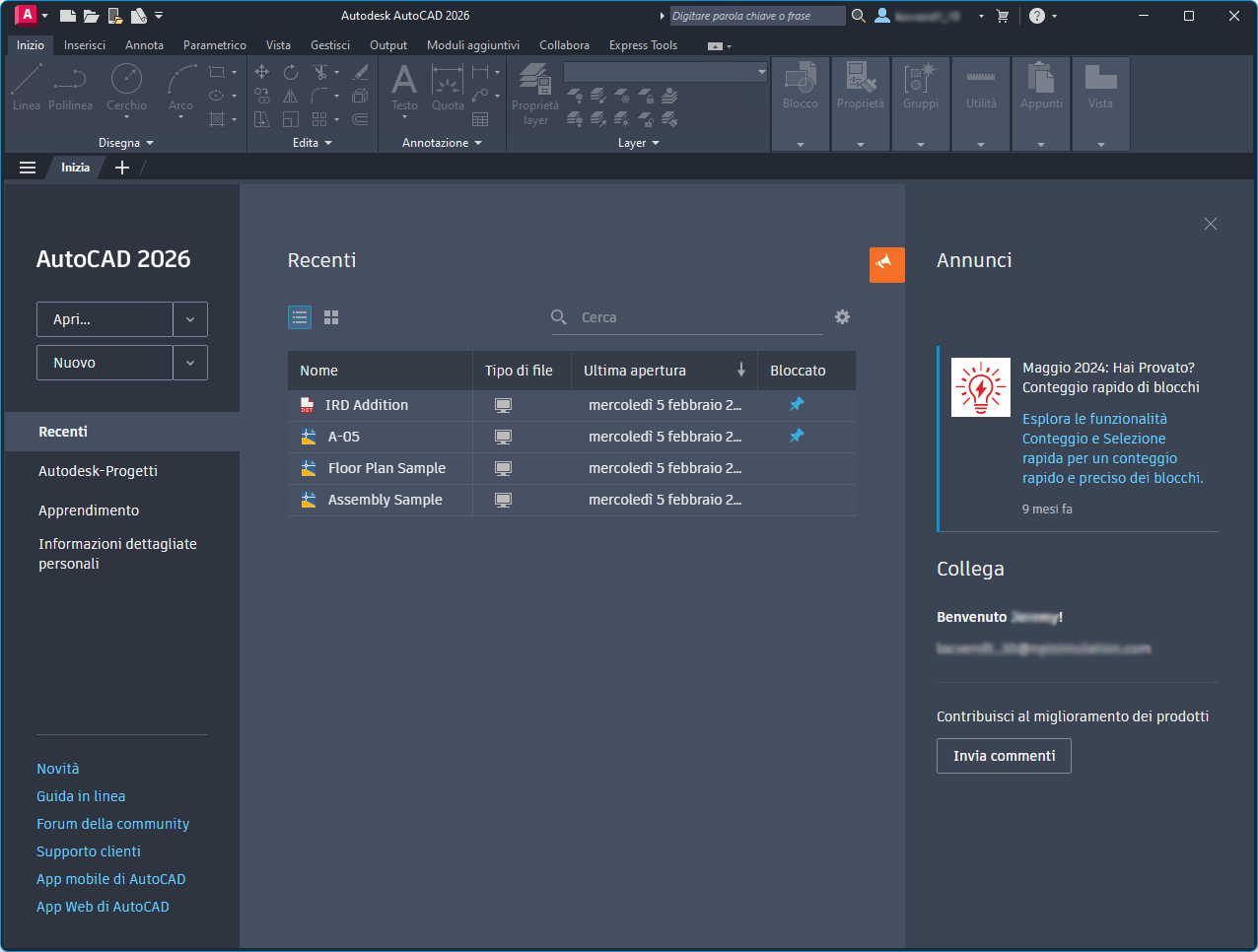The image size is (1258, 952).
Task: Select the Offset tool in Edita panel
Action: click(x=360, y=119)
